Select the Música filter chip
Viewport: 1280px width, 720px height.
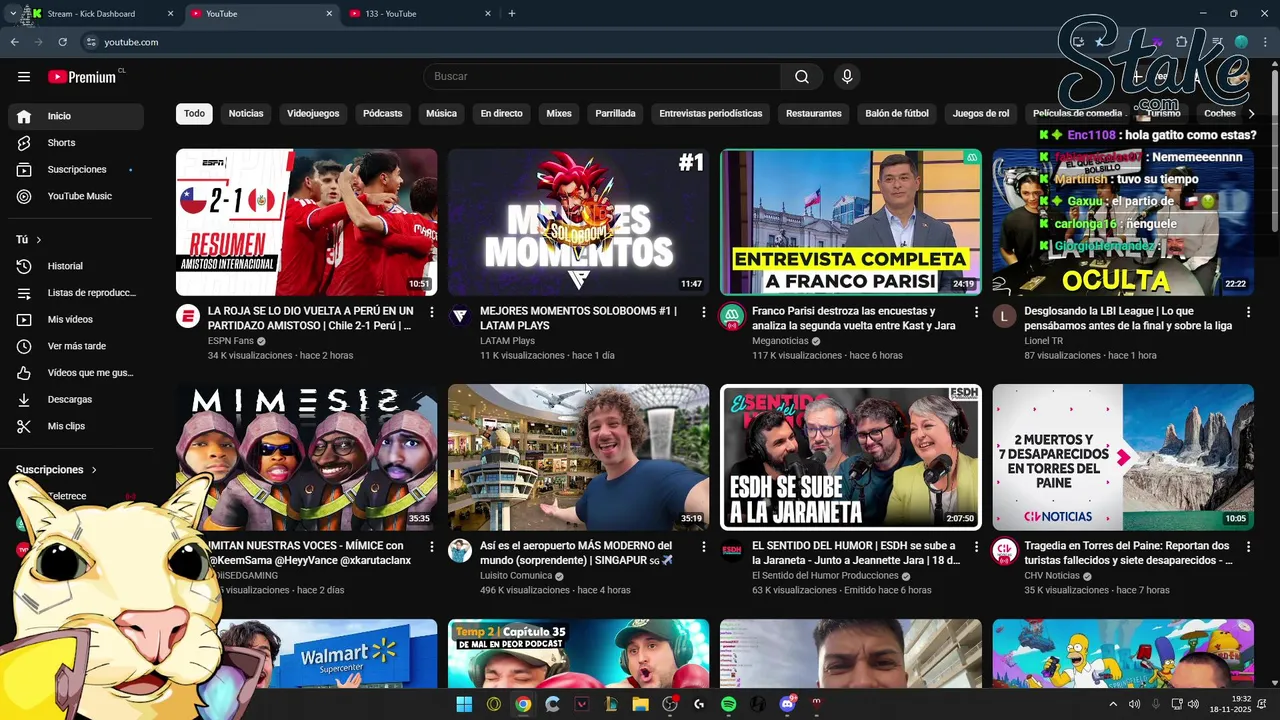click(x=441, y=114)
